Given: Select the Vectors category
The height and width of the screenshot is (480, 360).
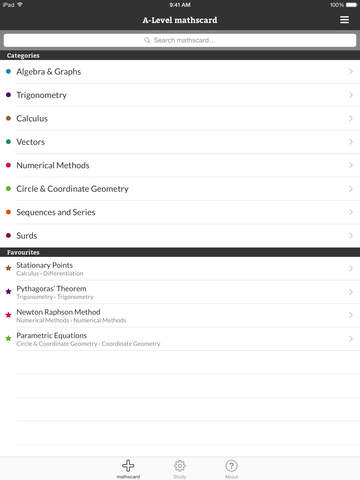Looking at the screenshot, I should (180, 142).
